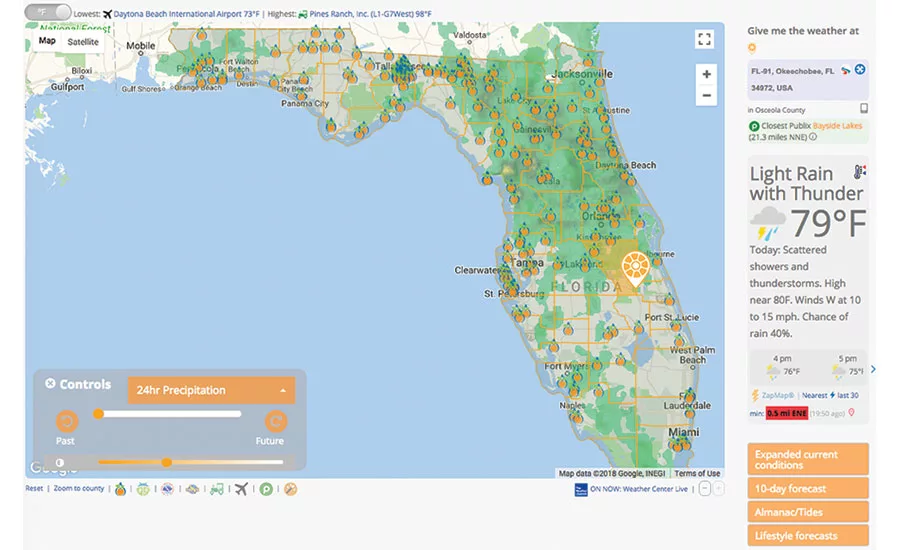Open Almanac/Tides
The width and height of the screenshot is (900, 550).
[x=808, y=512]
